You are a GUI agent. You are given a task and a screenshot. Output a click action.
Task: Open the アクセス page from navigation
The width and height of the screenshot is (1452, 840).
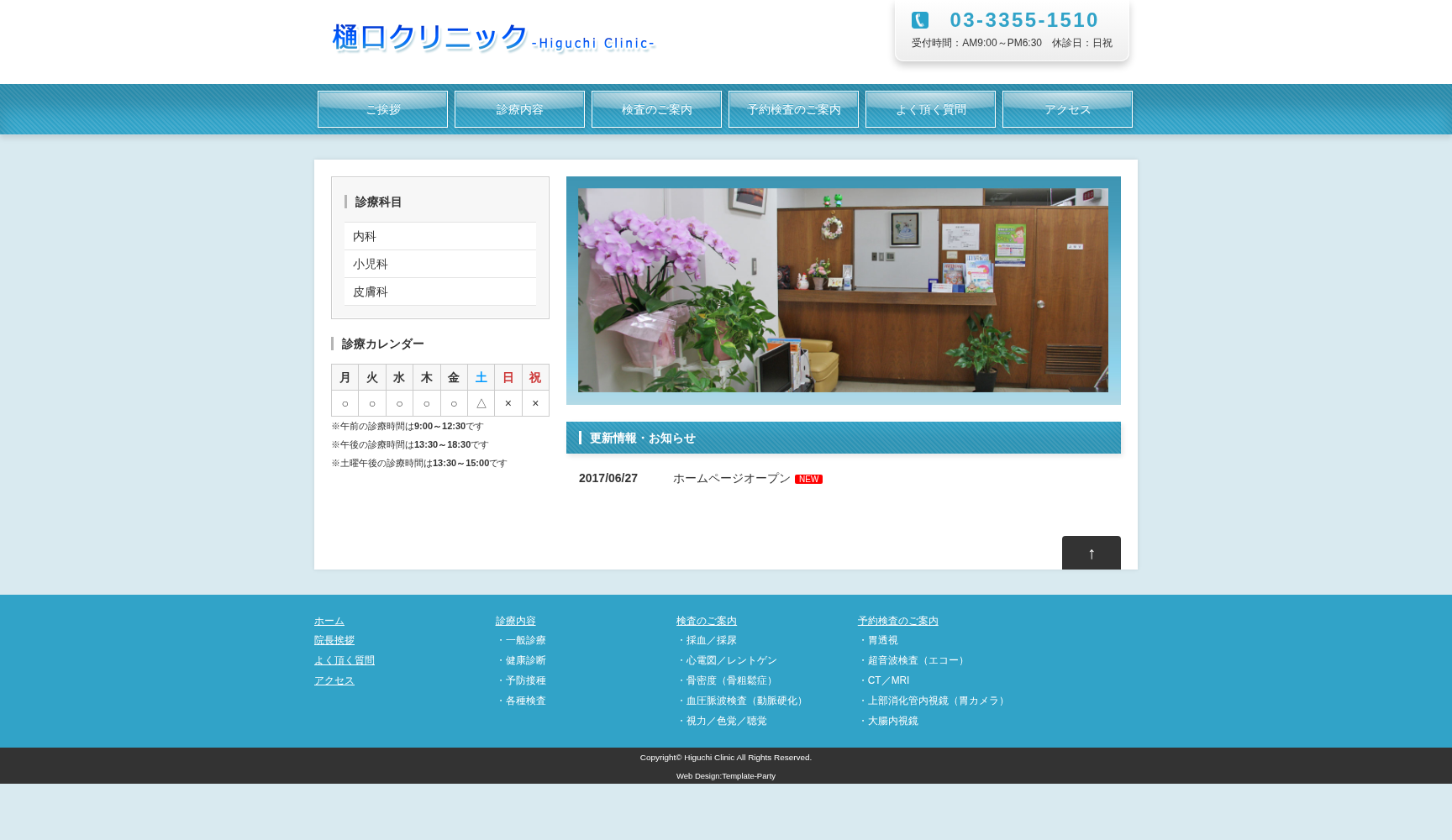1067,108
